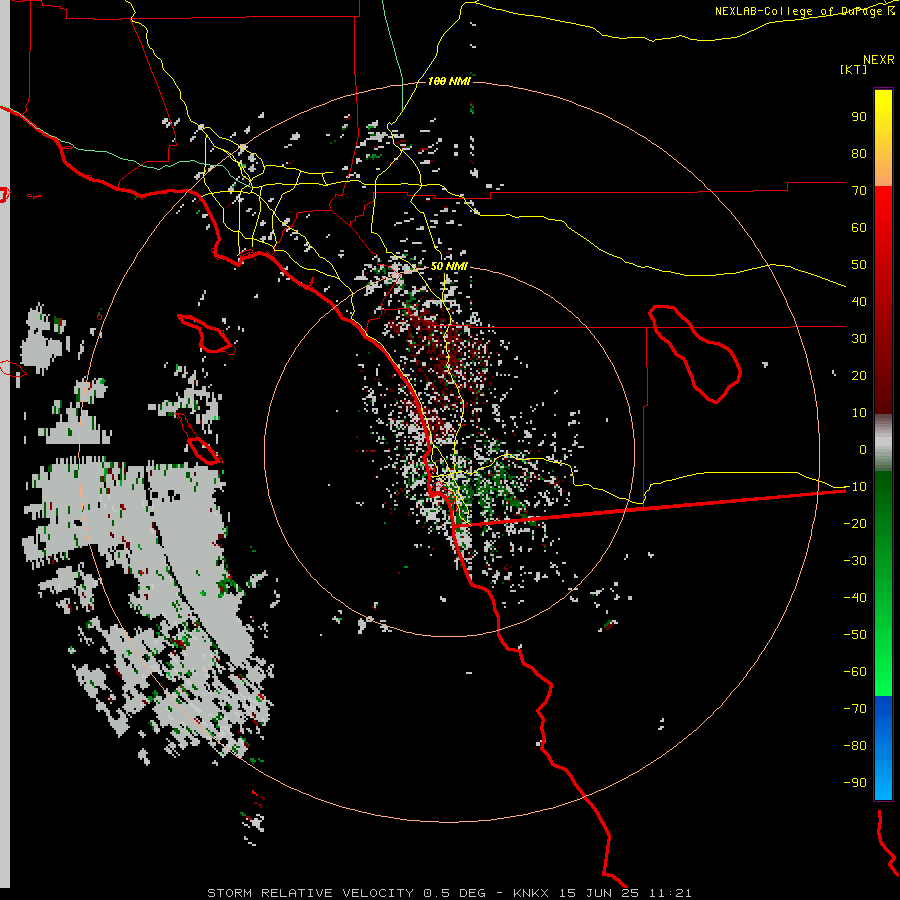Click the -20 value on velocity scale
This screenshot has height=900, width=900.
[x=855, y=524]
